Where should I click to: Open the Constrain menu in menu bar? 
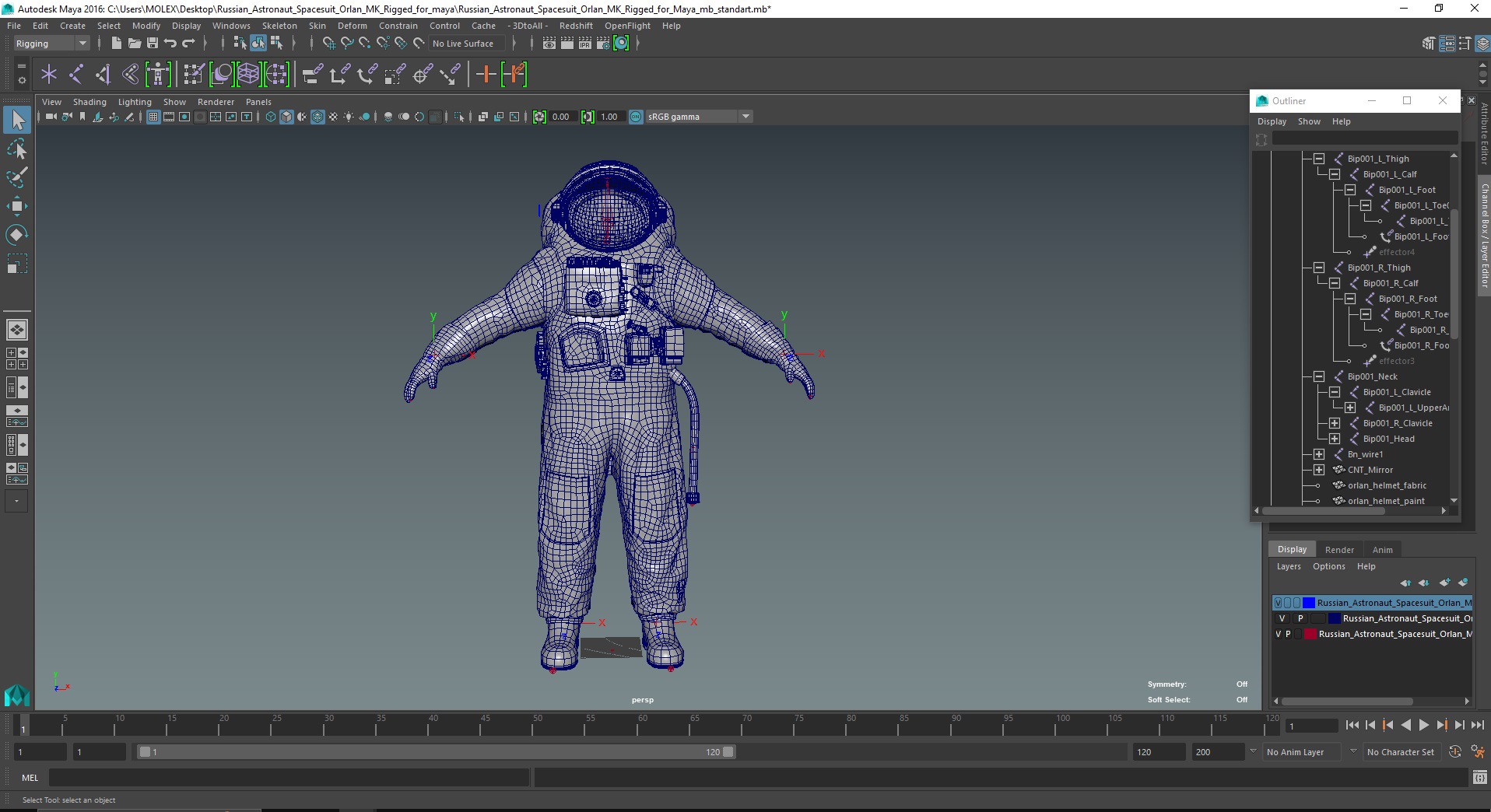click(x=398, y=26)
